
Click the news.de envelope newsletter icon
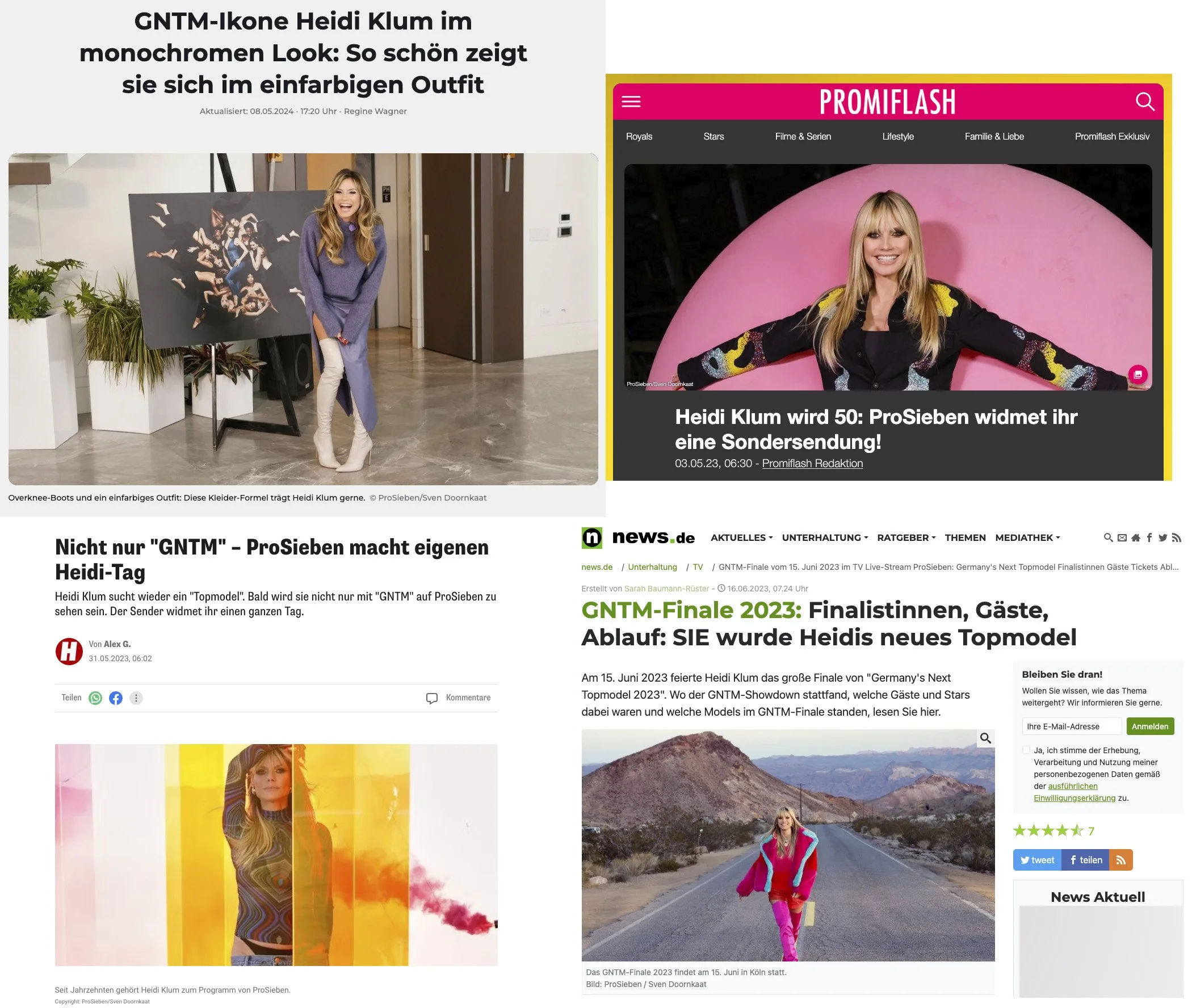(x=1122, y=537)
